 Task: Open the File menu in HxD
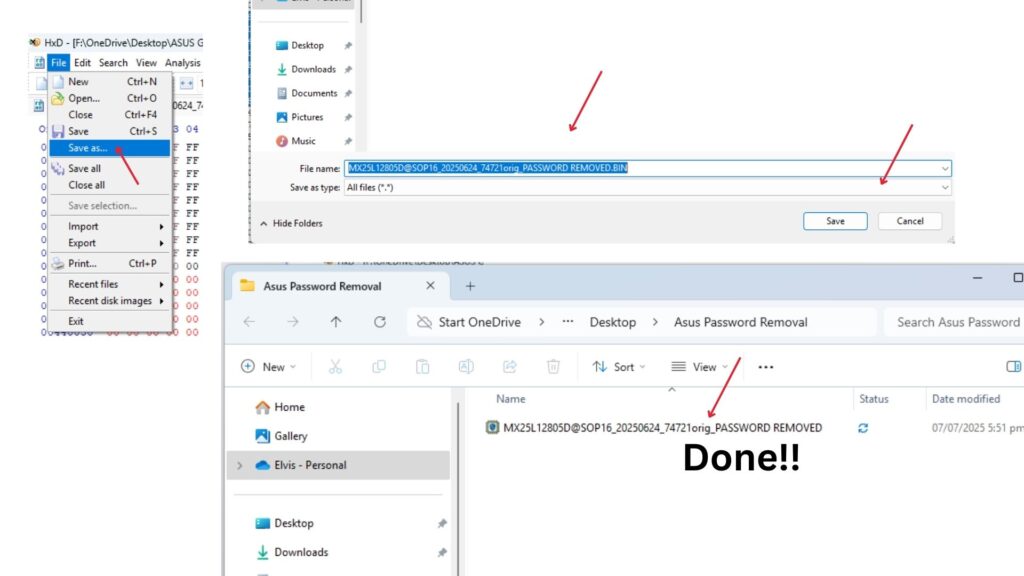tap(59, 63)
